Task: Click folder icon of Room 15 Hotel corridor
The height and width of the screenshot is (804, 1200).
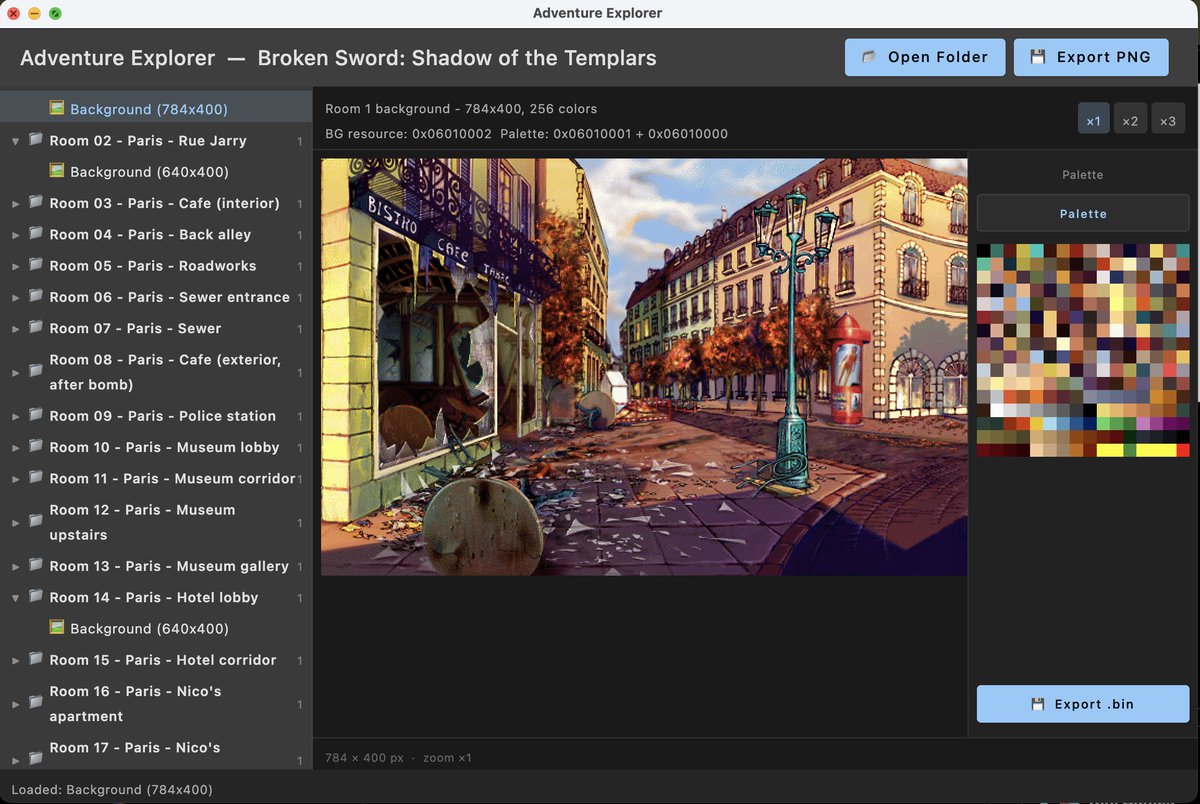Action: [x=36, y=658]
